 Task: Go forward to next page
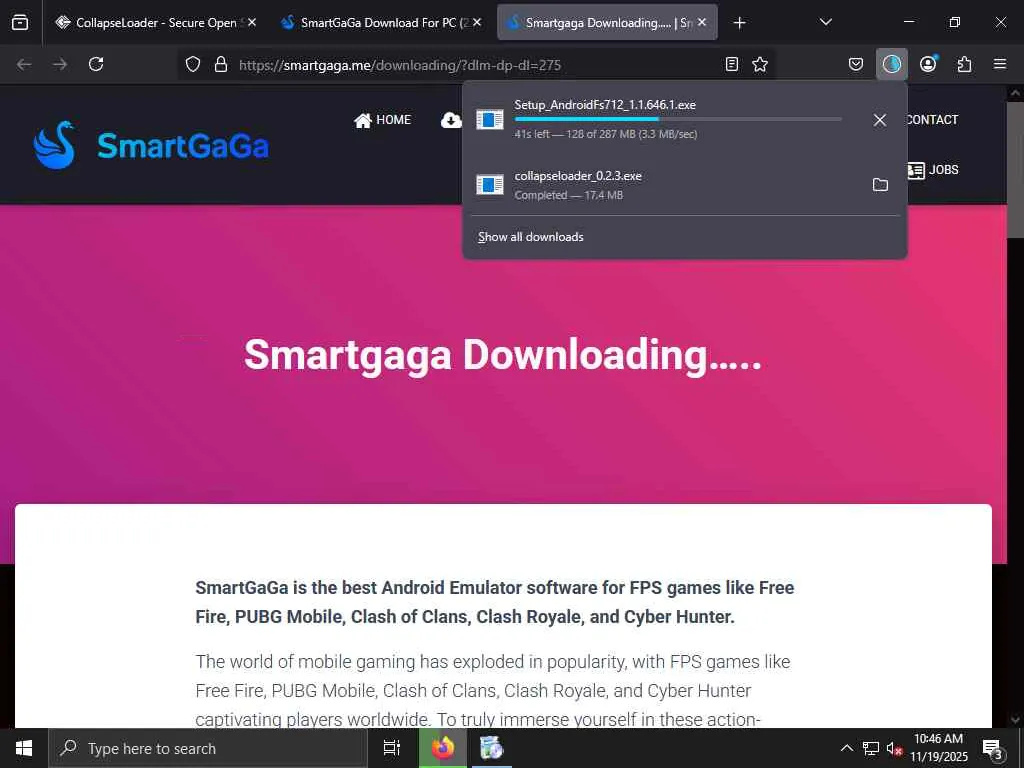(x=60, y=64)
